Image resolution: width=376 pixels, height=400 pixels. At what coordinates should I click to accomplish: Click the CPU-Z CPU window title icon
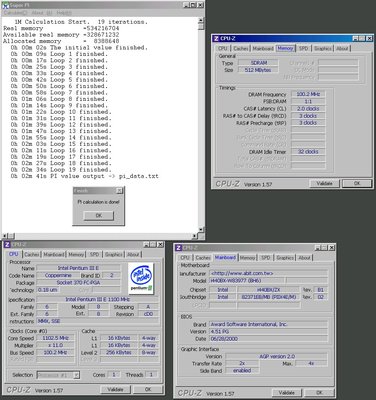tap(8, 245)
